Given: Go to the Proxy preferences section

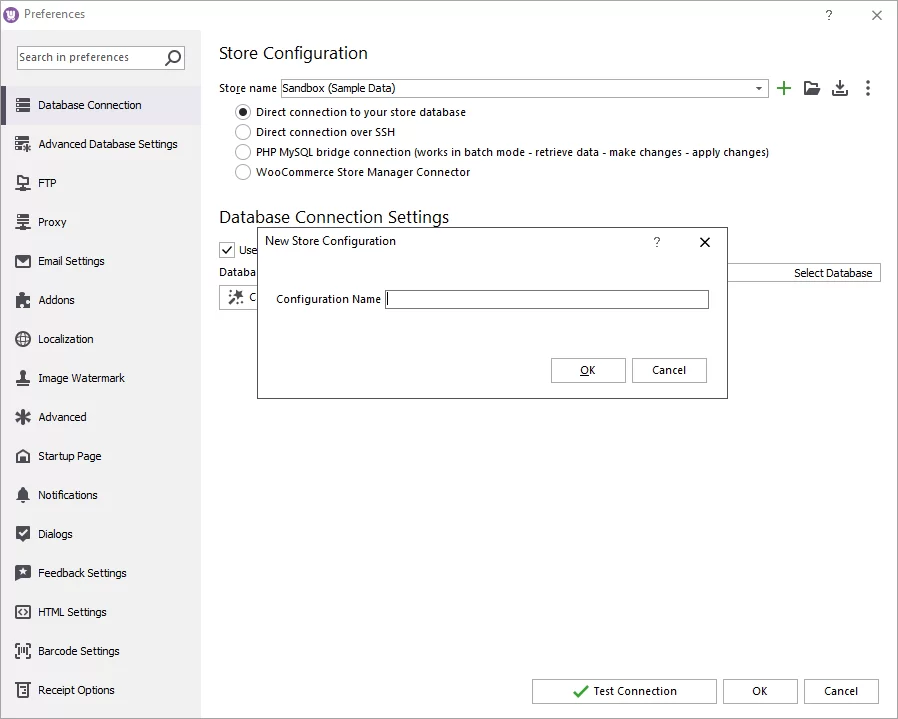Looking at the screenshot, I should 22,222.
